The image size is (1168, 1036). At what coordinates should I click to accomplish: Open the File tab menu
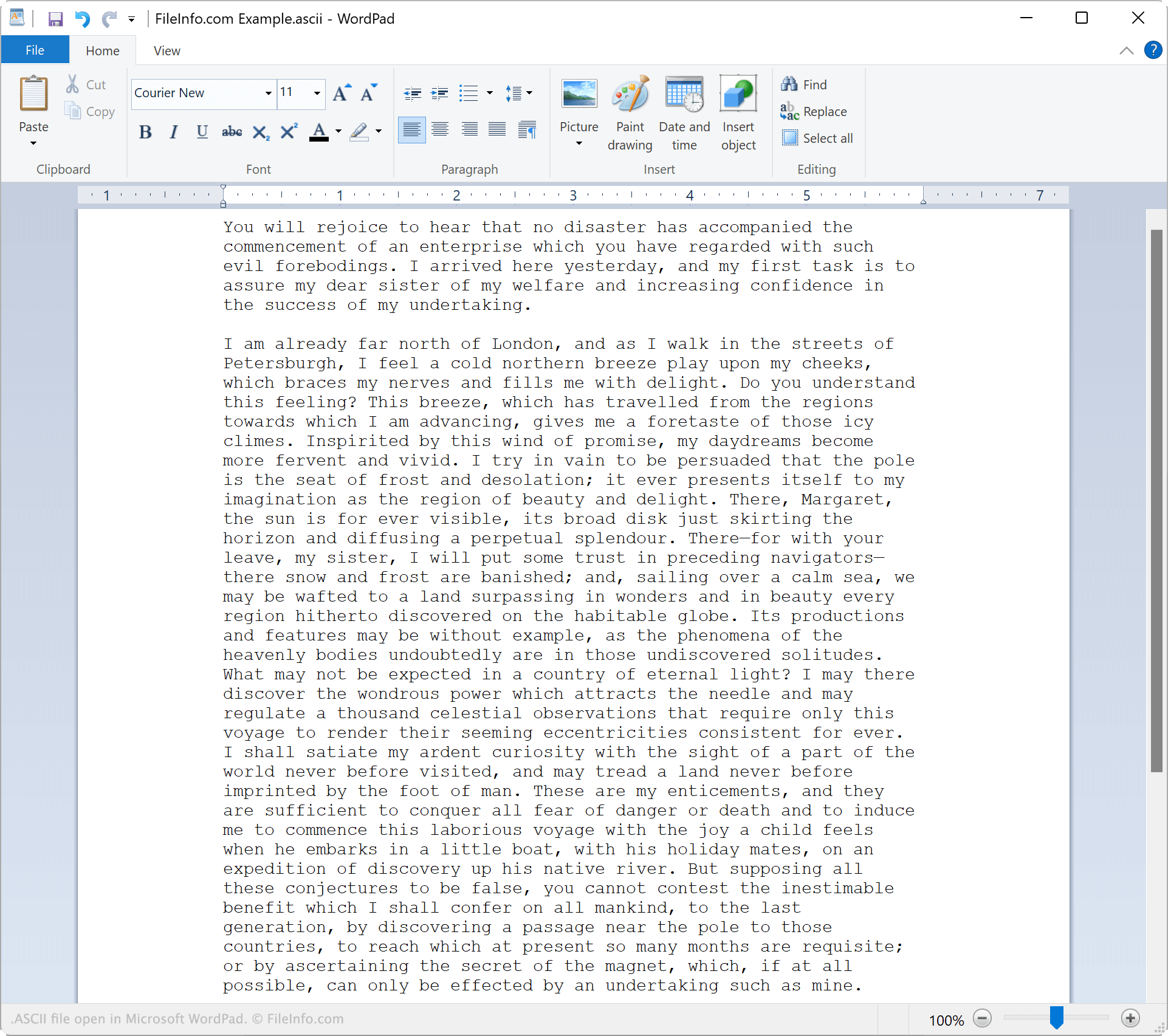click(x=35, y=50)
